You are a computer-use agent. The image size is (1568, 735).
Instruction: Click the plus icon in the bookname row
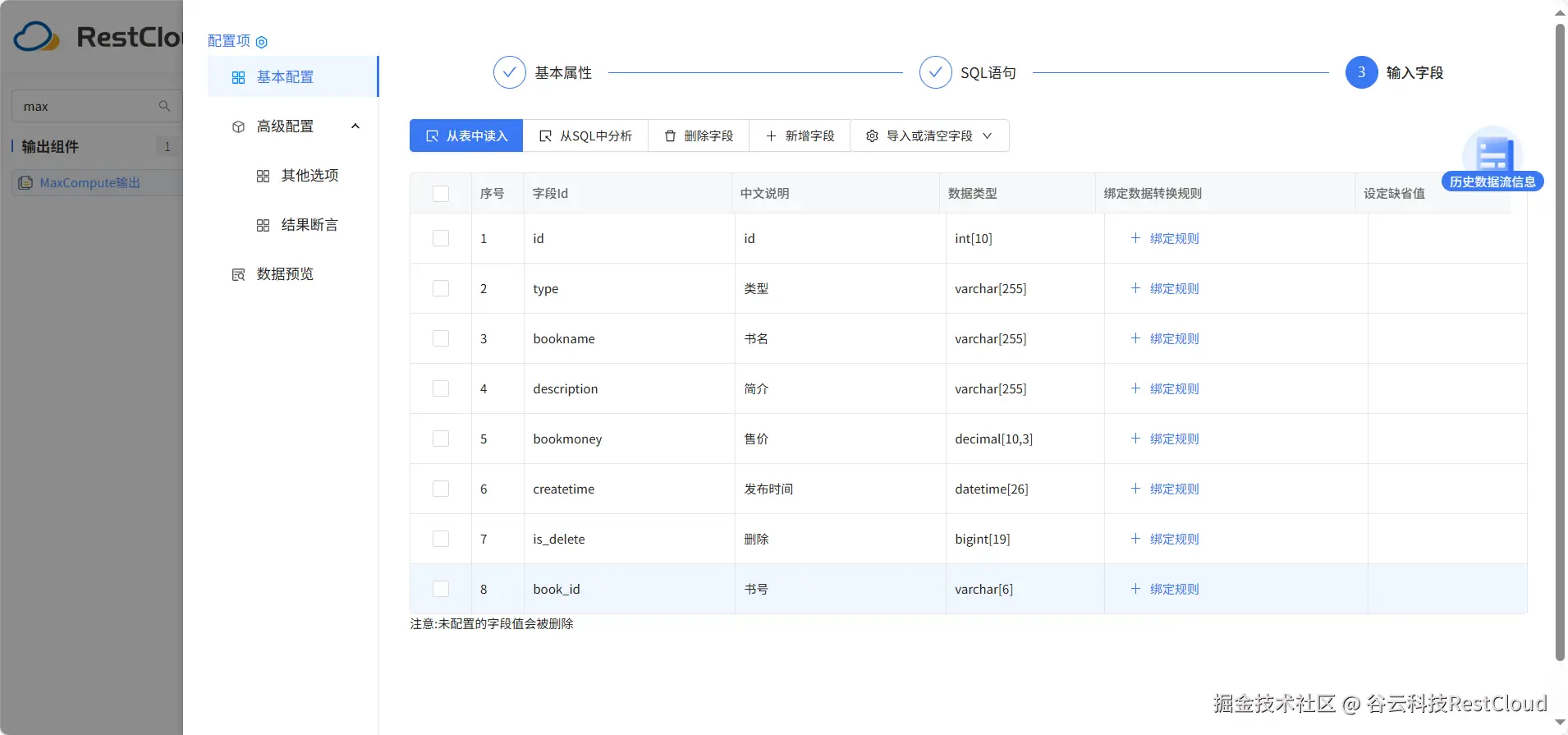point(1135,338)
